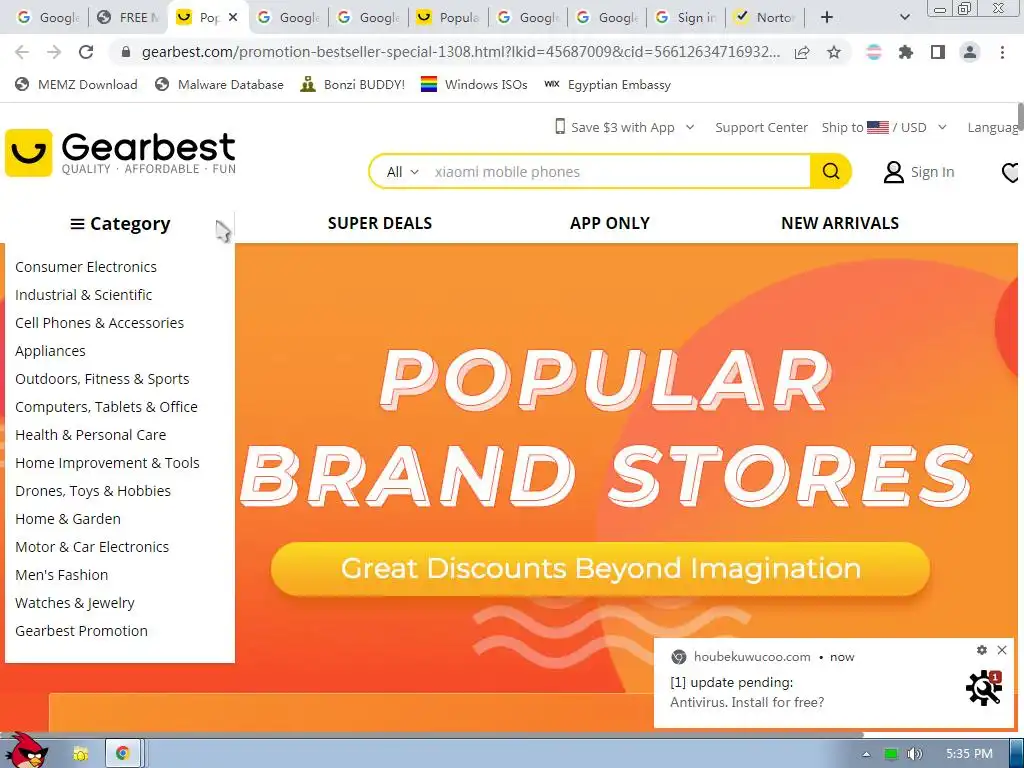Show hidden tray icons arrow
This screenshot has width=1024, height=768.
[x=866, y=754]
